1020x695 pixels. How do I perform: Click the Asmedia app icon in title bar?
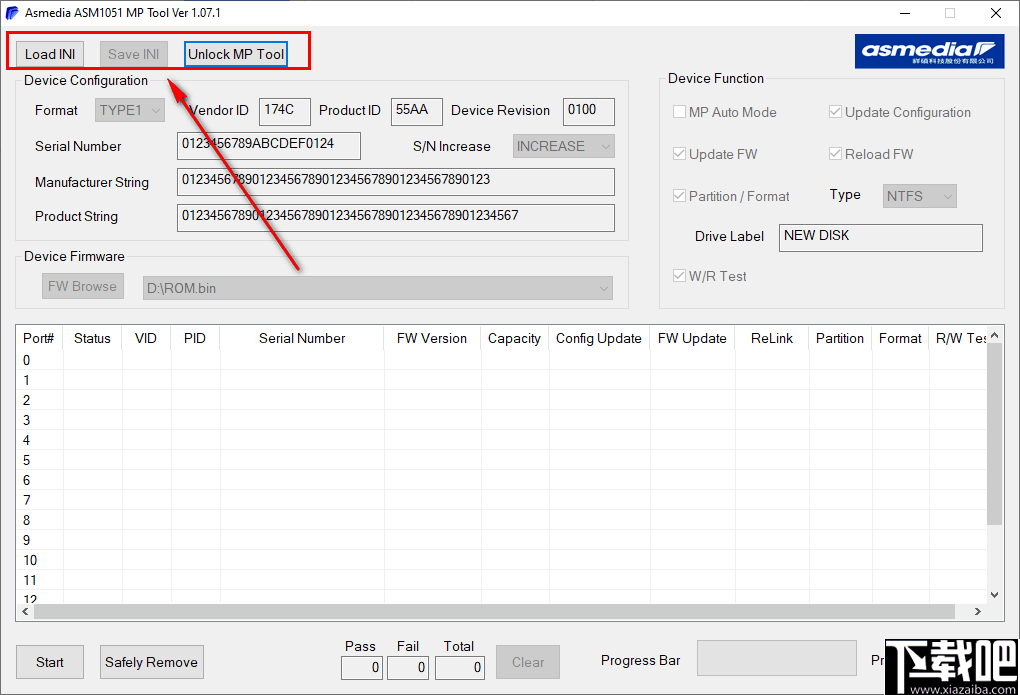click(x=14, y=13)
